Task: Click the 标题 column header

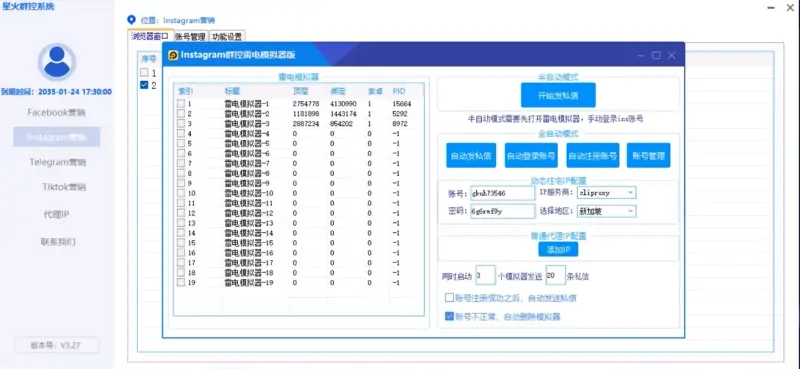Action: tap(233, 91)
